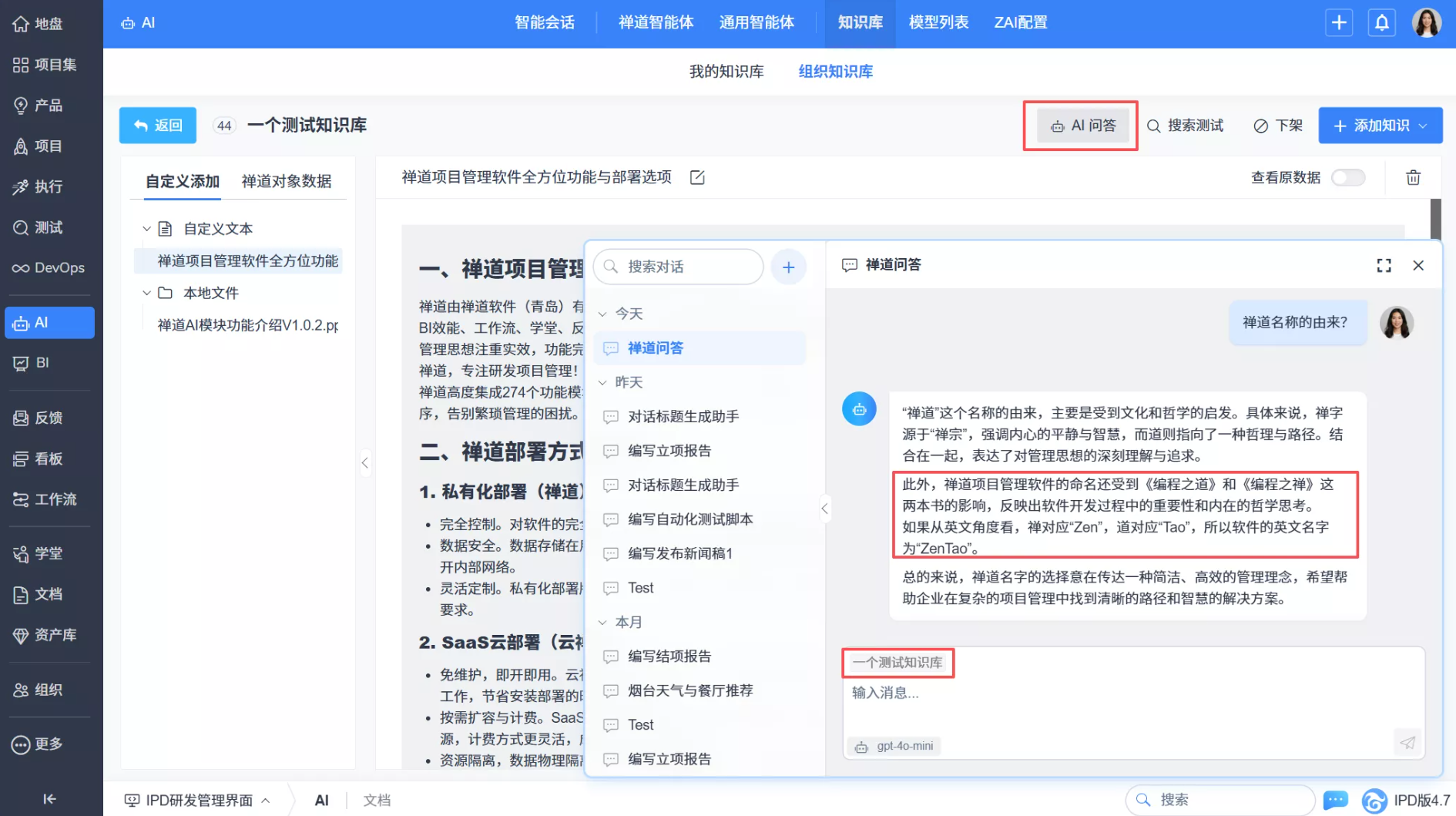Collapse the 自定义文本 tree section

[x=146, y=228]
